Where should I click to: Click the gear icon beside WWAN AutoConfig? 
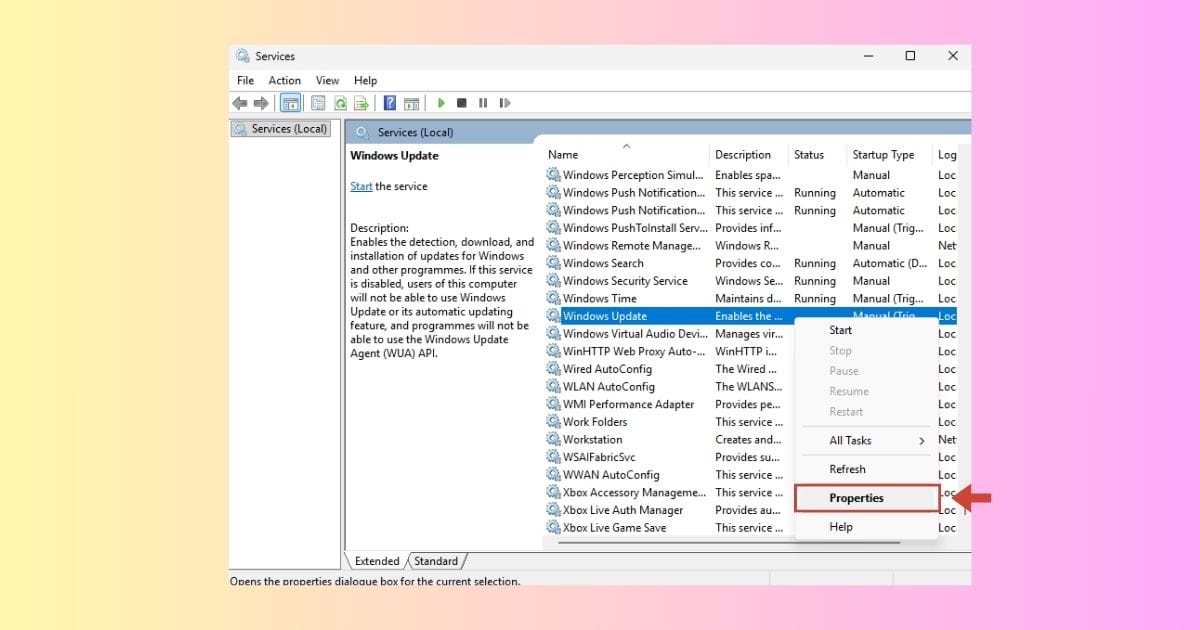[553, 475]
